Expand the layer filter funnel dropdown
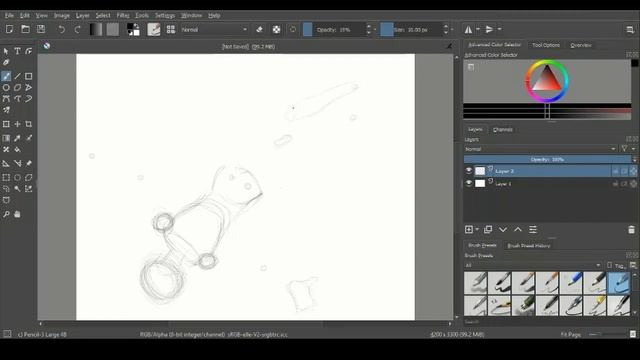The image size is (640, 360). [627, 149]
